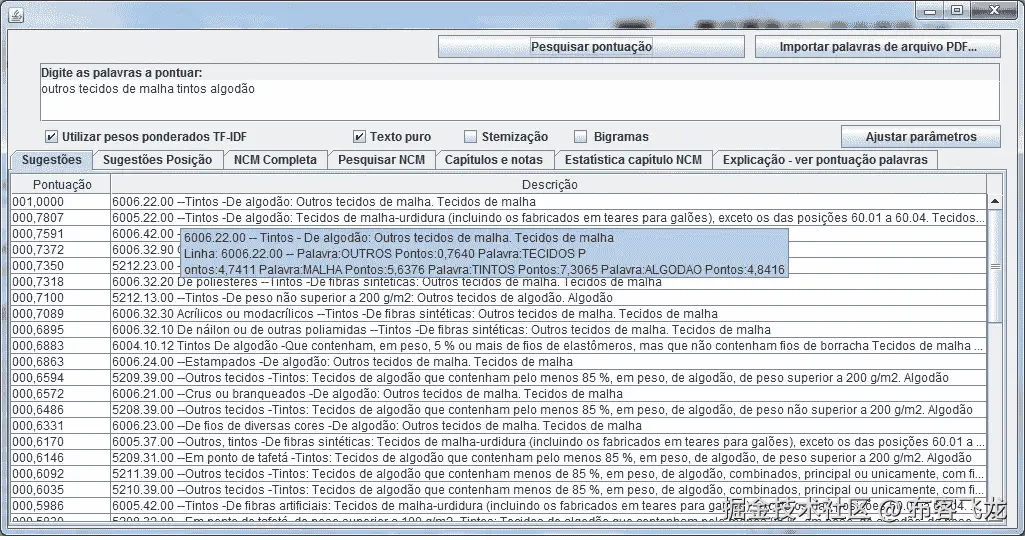This screenshot has width=1025, height=540.
Task: Select row 5212.13.00 Tintos peso não superior
Action: tap(499, 298)
